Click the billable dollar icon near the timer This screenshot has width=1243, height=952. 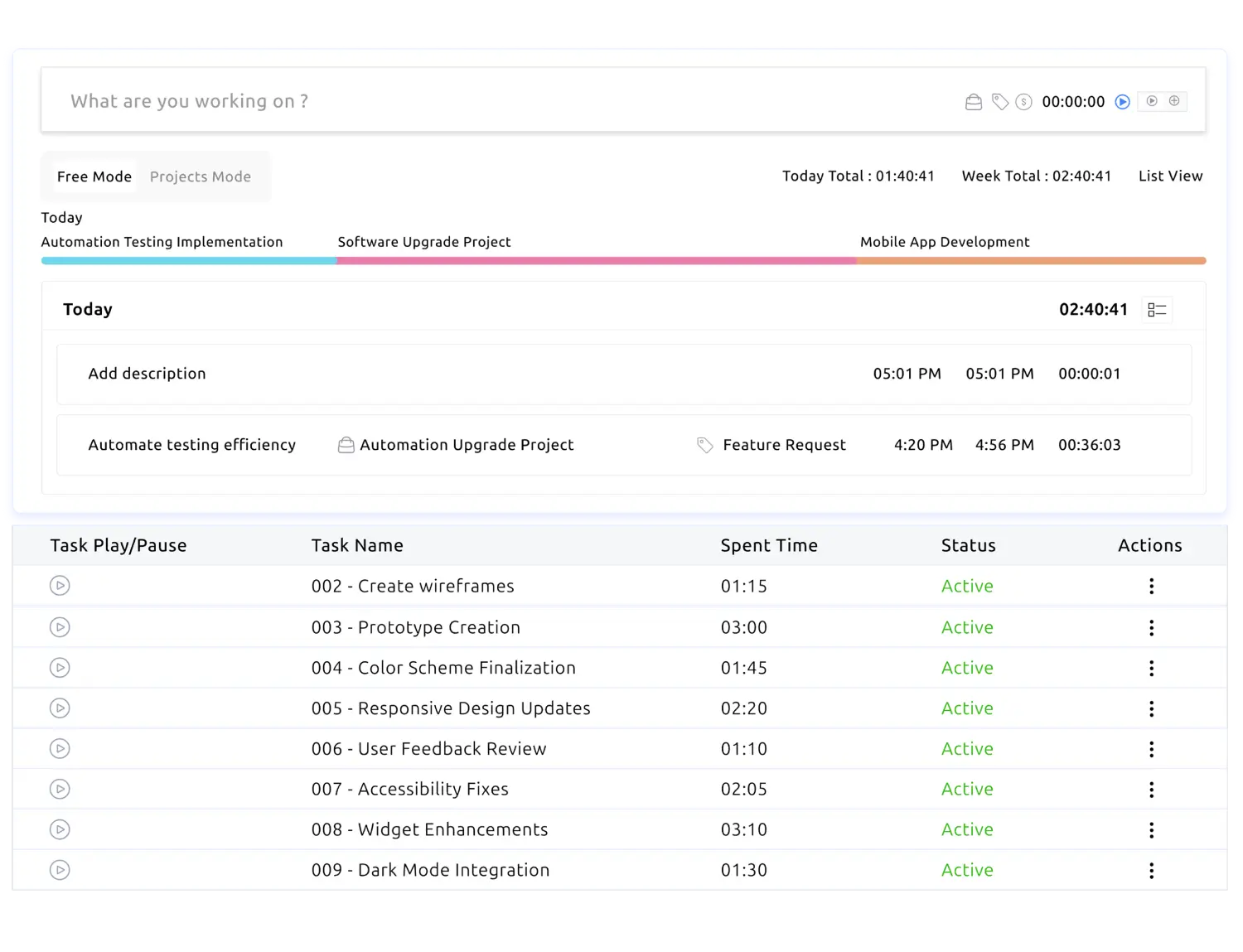pos(1023,101)
